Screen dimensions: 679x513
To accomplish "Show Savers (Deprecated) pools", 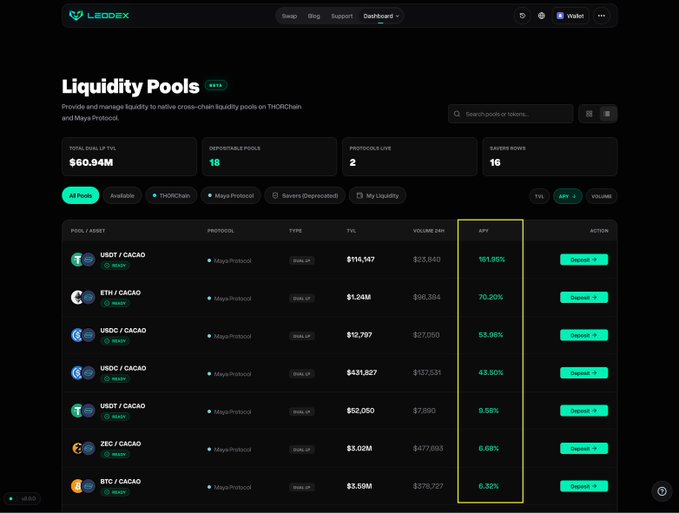I will point(305,196).
